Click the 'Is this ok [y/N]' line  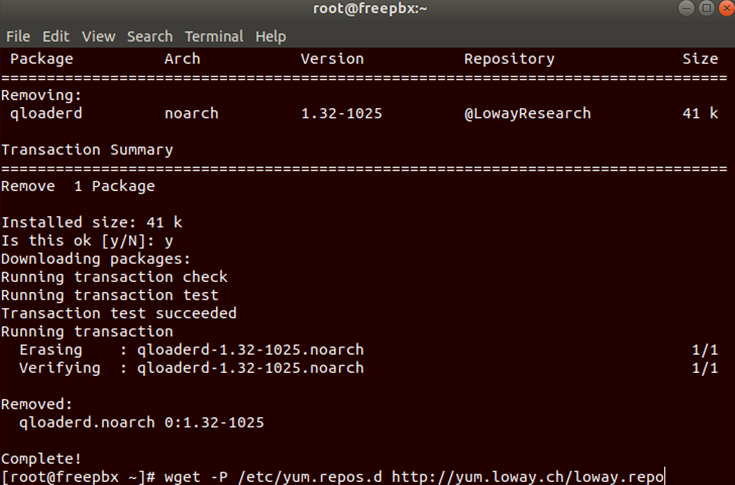pyautogui.click(x=87, y=241)
